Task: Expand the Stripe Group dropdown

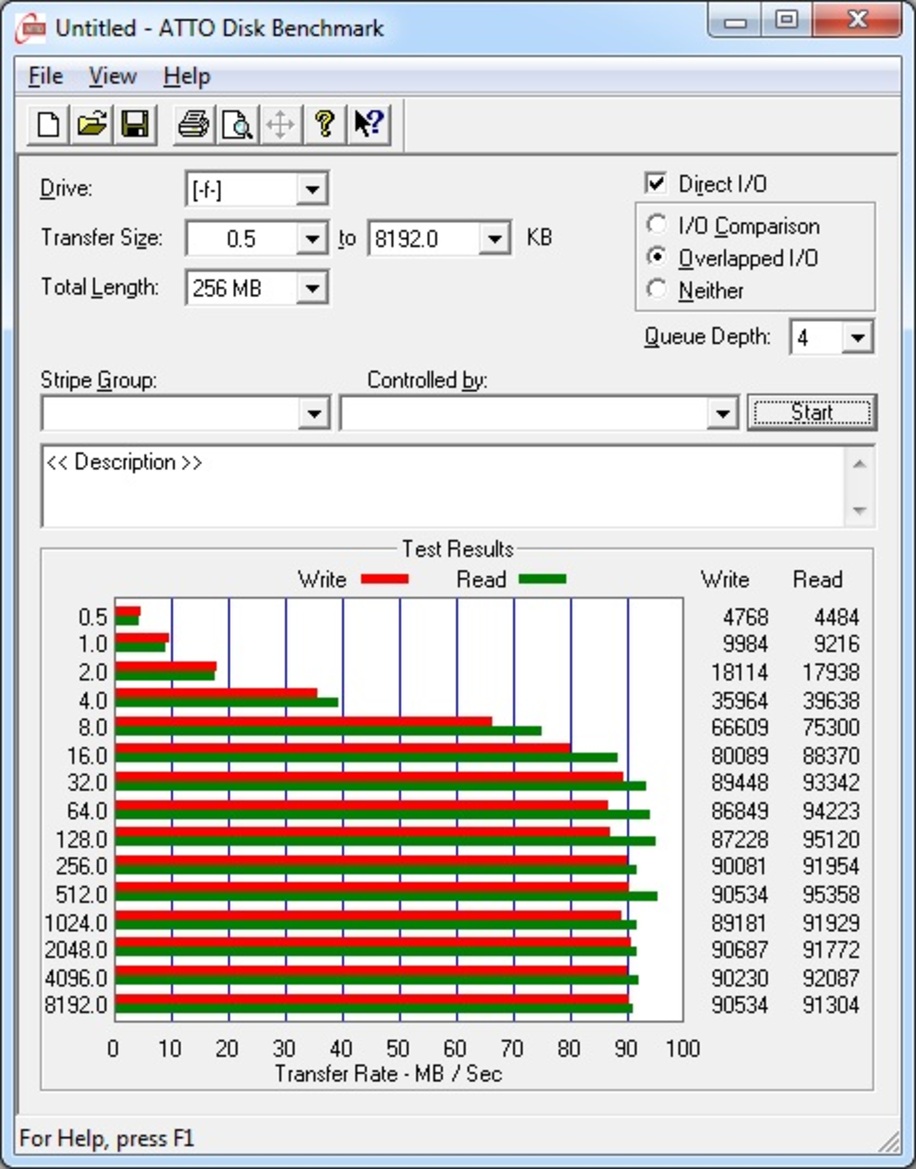Action: pos(314,413)
